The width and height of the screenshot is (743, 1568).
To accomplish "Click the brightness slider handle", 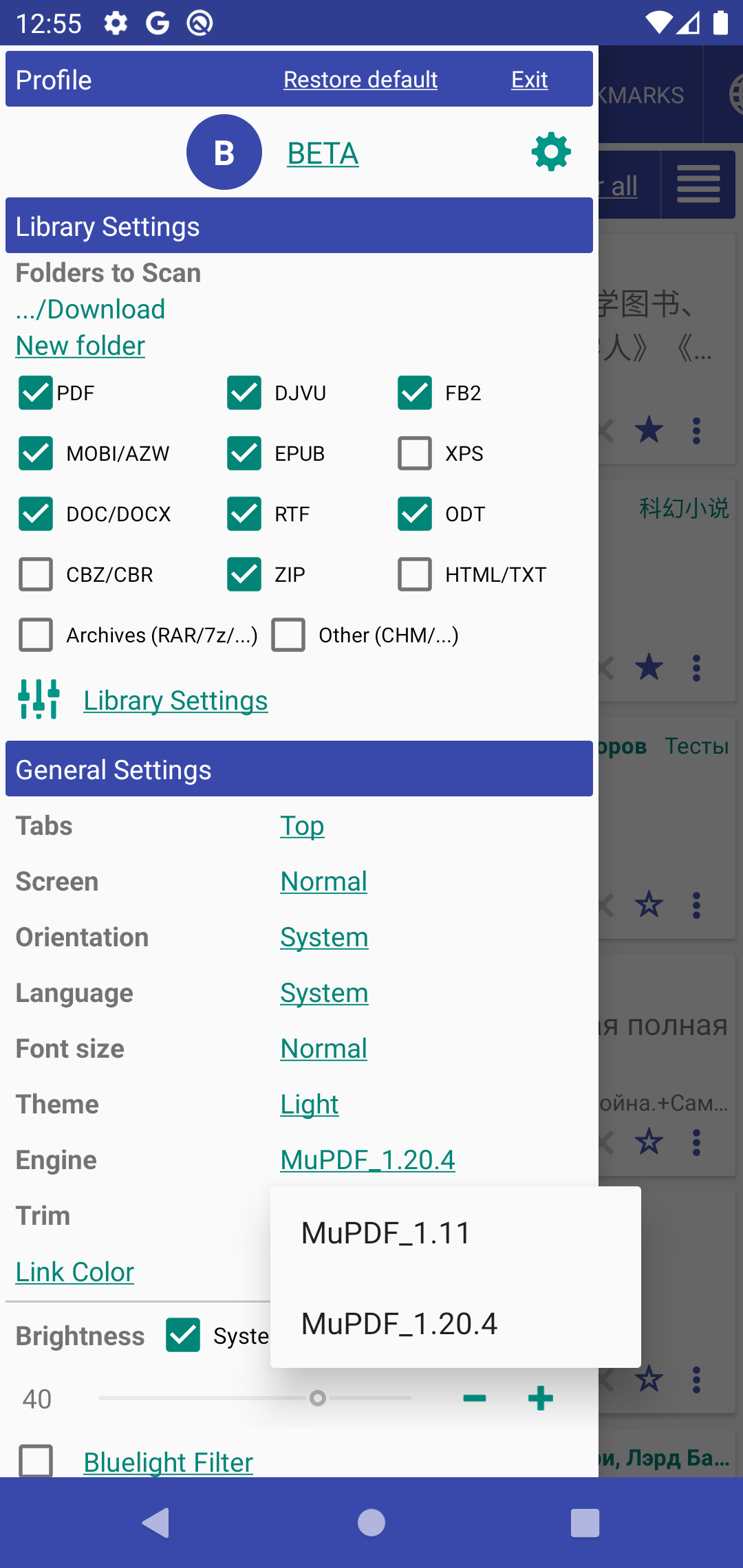I will point(317,1398).
